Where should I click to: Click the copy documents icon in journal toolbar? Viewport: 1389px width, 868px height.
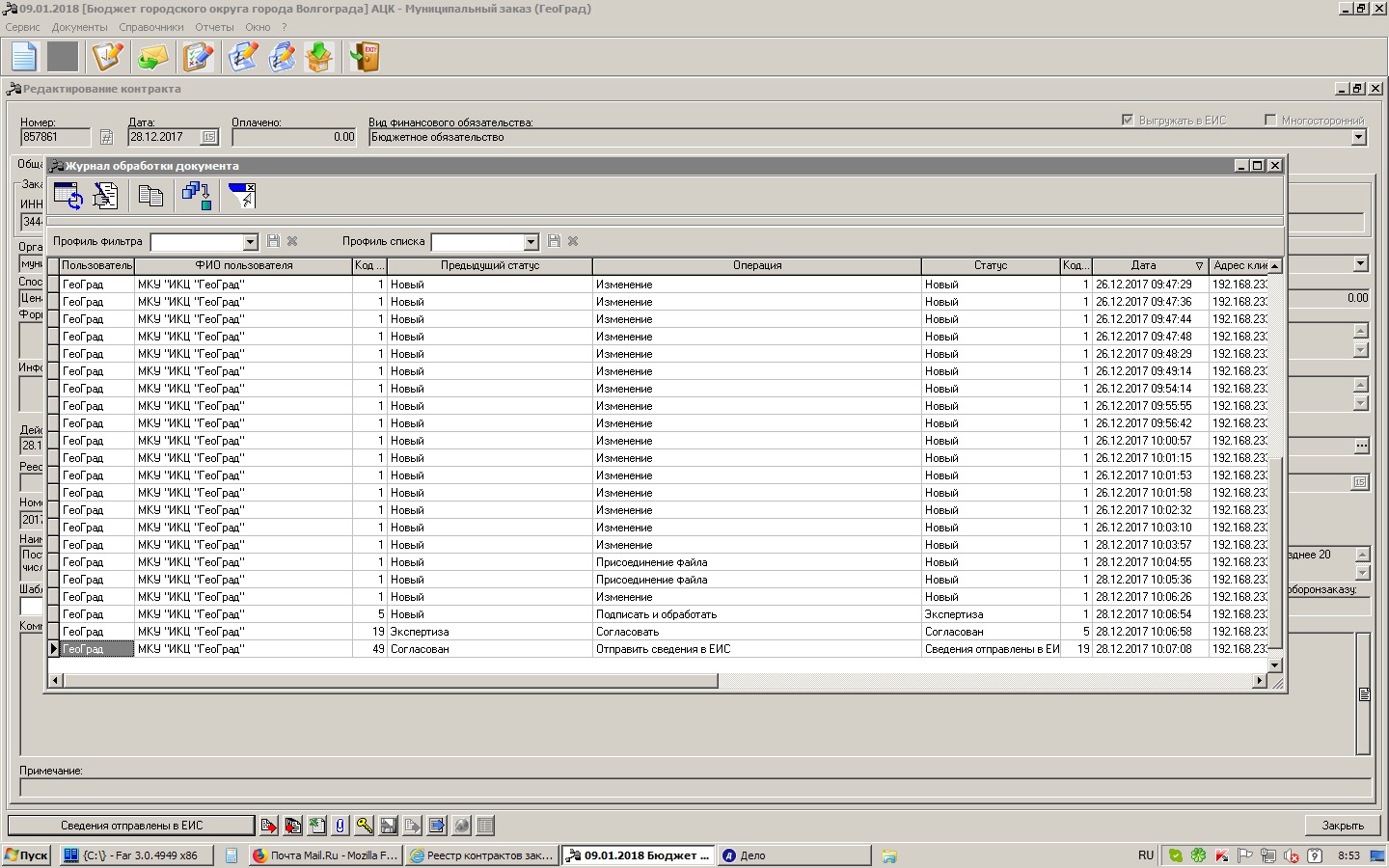click(x=150, y=196)
